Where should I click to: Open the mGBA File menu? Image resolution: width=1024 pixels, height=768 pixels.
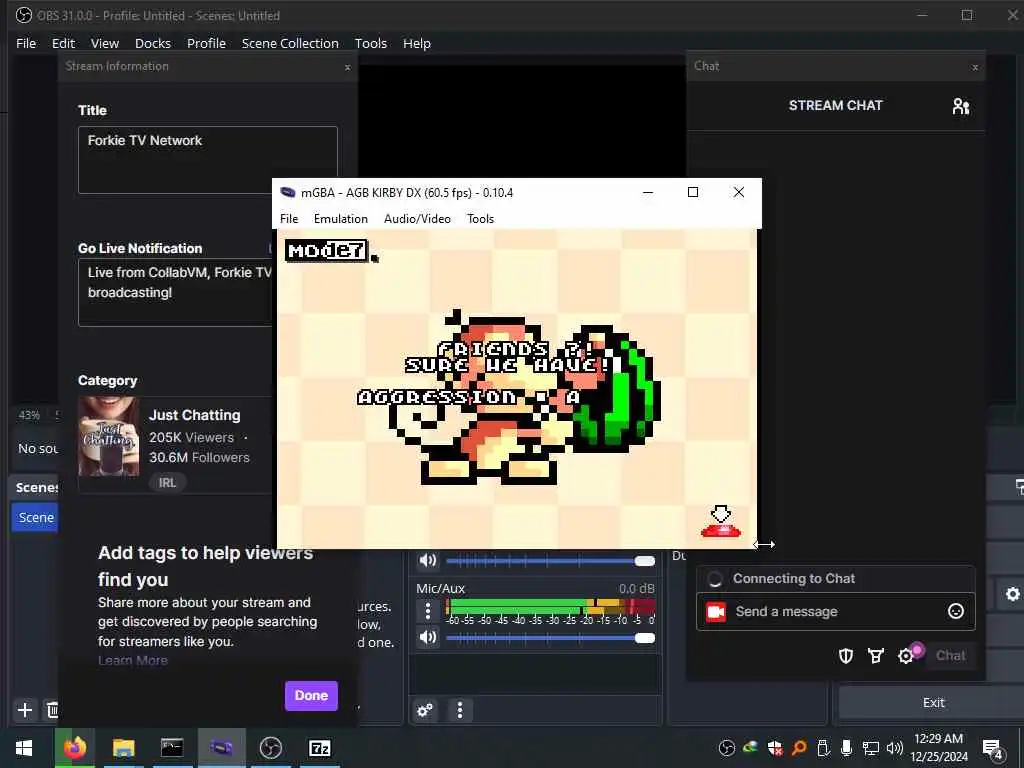[x=289, y=219]
